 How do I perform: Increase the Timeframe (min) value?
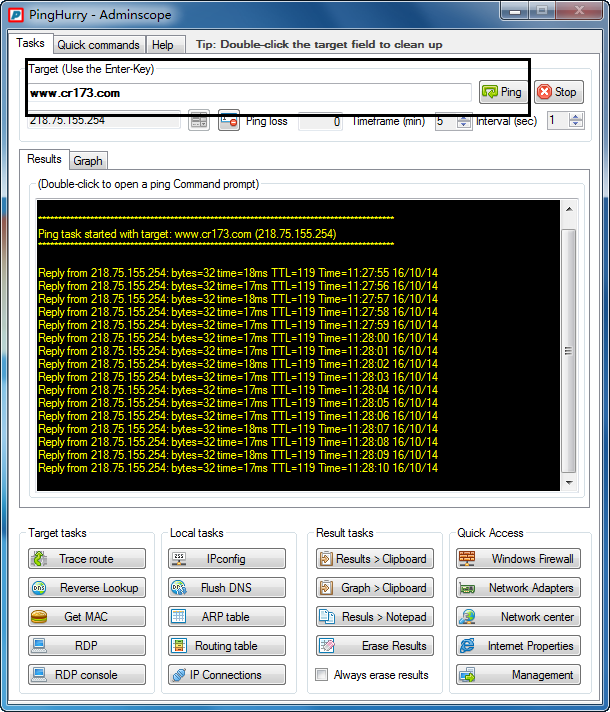pos(464,118)
